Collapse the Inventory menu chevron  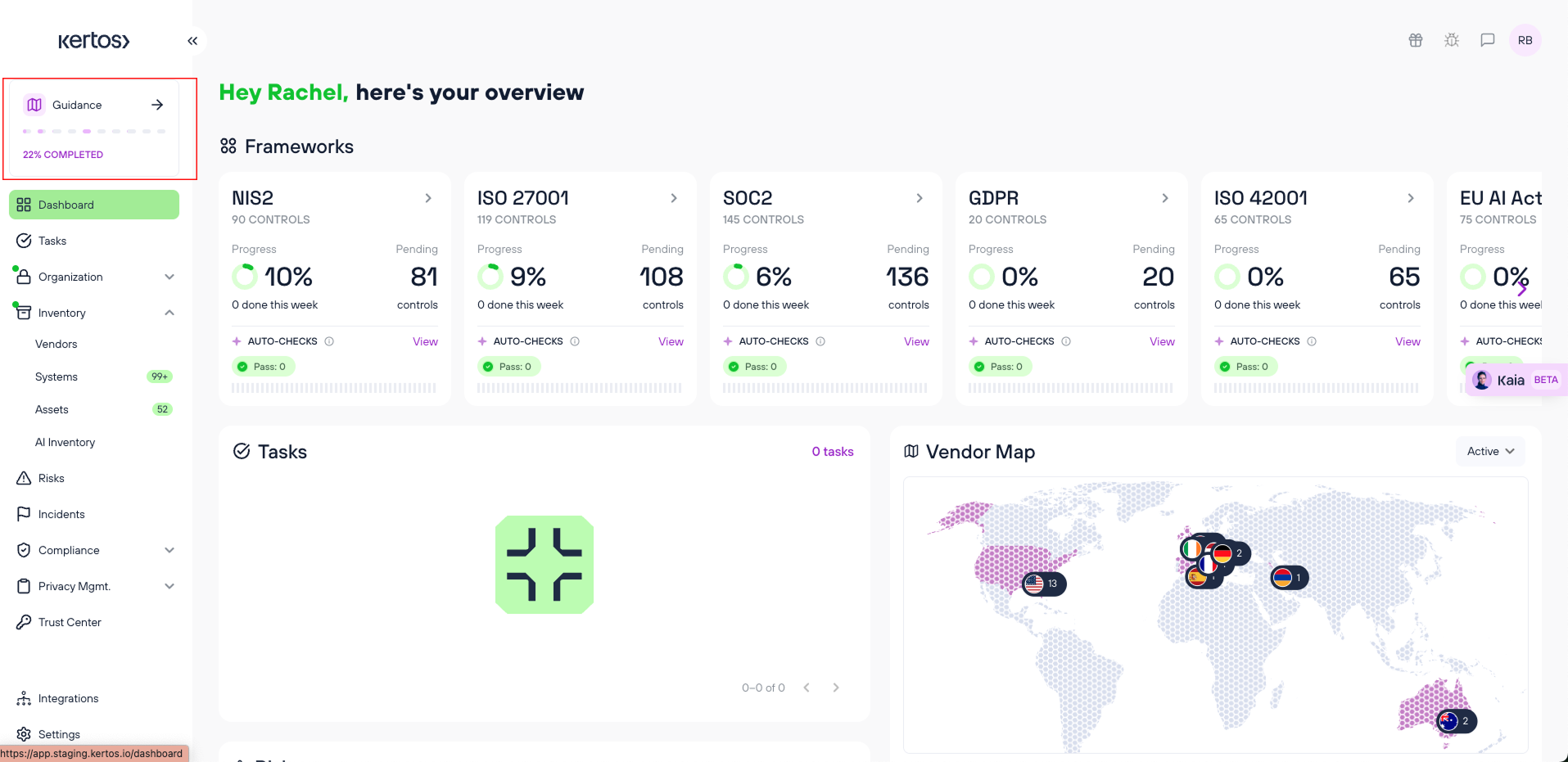[x=169, y=313]
